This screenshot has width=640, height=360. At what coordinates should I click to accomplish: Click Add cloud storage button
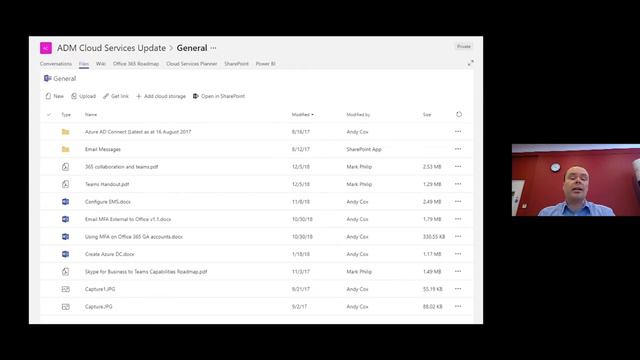pyautogui.click(x=161, y=96)
